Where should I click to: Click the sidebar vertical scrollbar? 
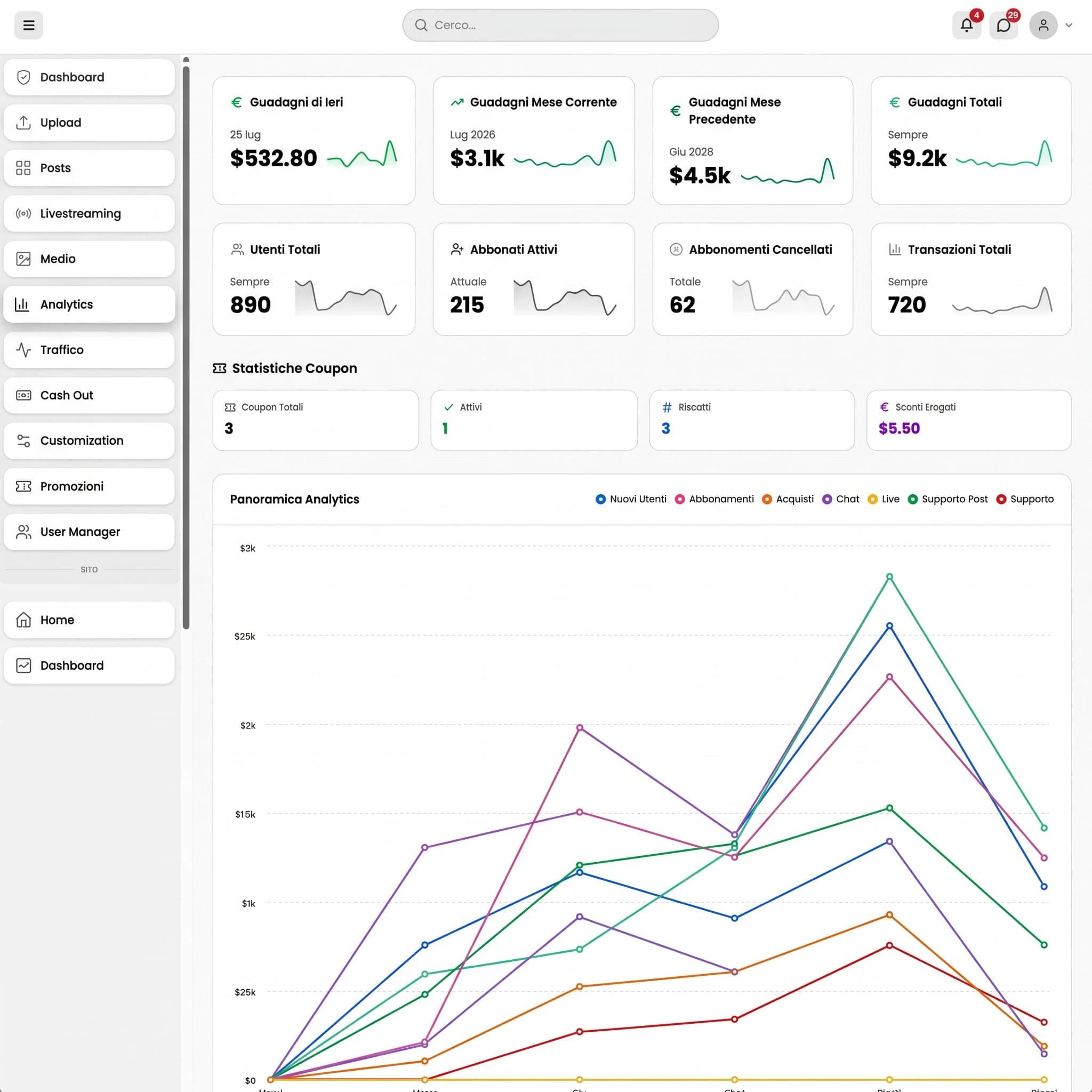[x=186, y=347]
